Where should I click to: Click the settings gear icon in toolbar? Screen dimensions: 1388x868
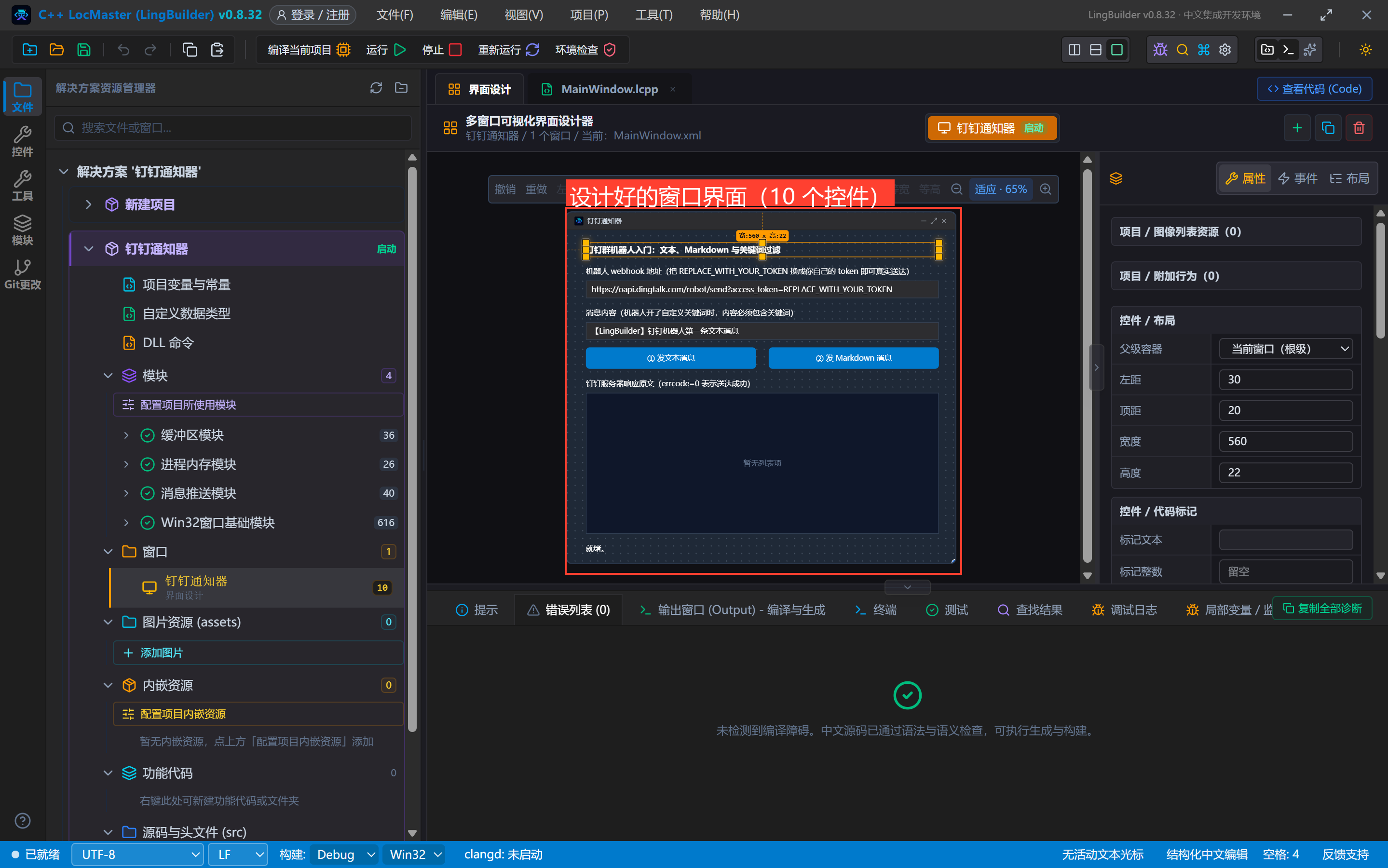pyautogui.click(x=1225, y=50)
